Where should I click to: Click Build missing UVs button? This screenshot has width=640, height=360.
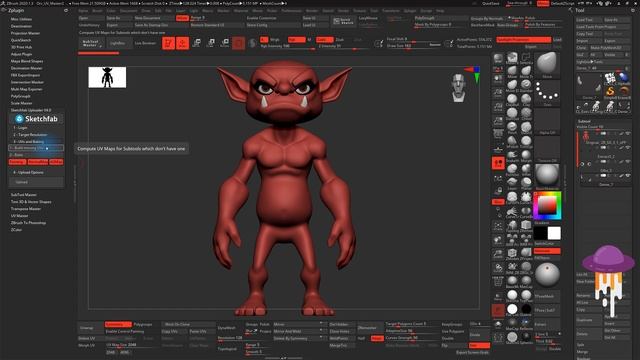(x=36, y=148)
